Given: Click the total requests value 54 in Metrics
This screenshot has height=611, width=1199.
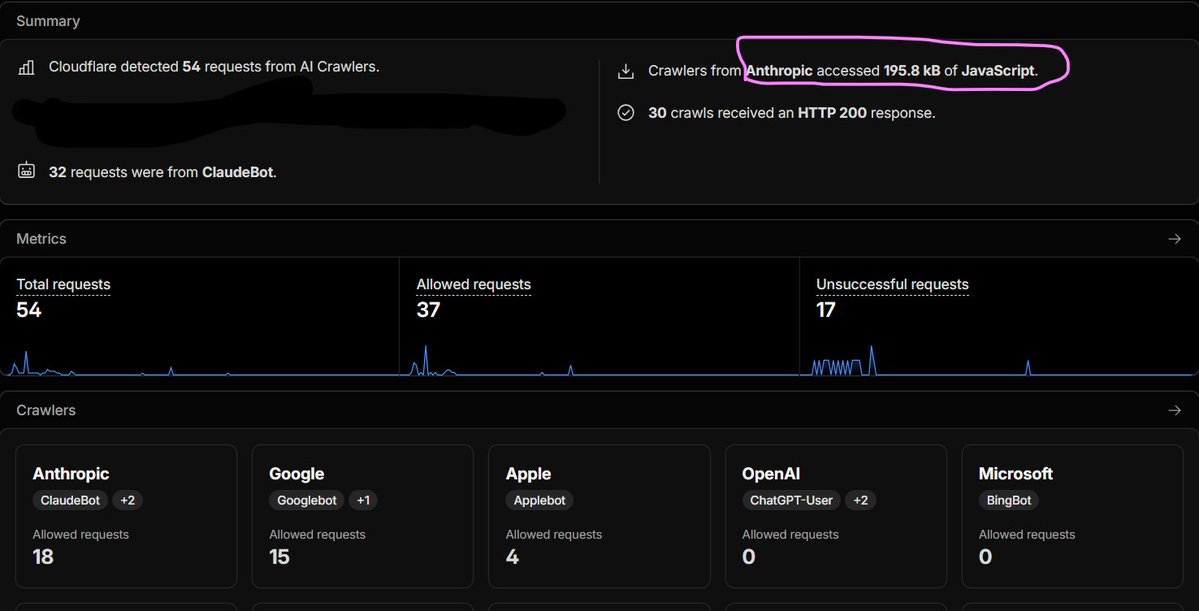Looking at the screenshot, I should pos(29,310).
